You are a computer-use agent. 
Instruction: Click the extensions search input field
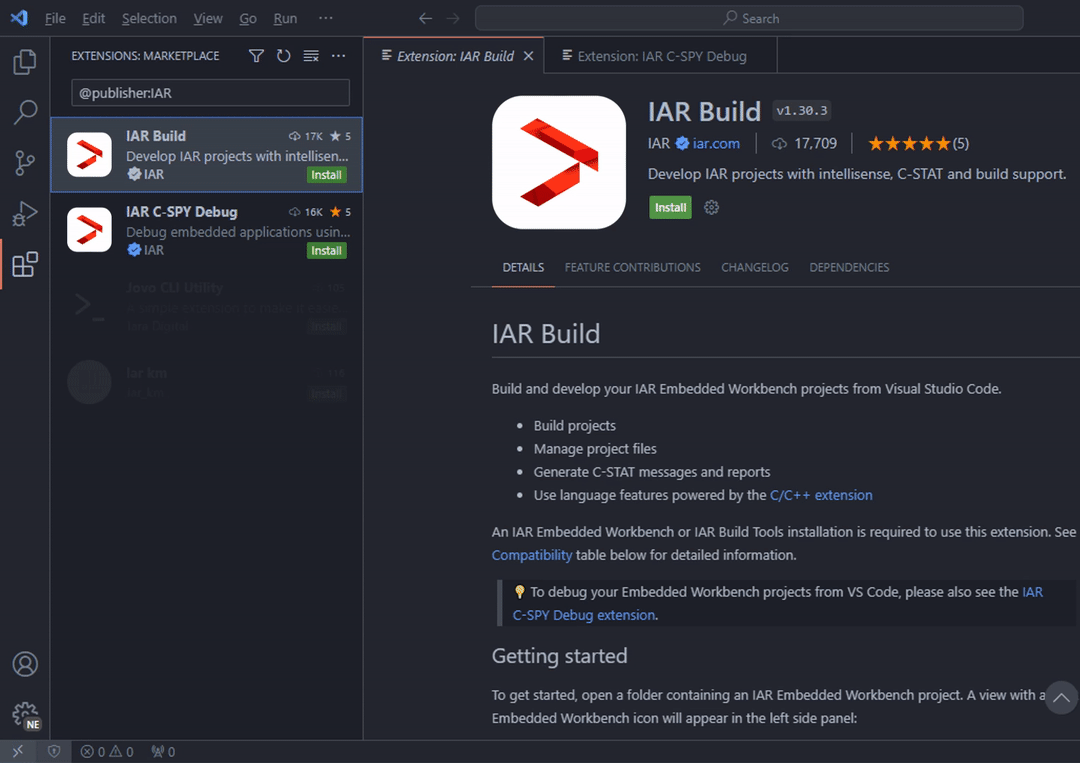pyautogui.click(x=210, y=93)
